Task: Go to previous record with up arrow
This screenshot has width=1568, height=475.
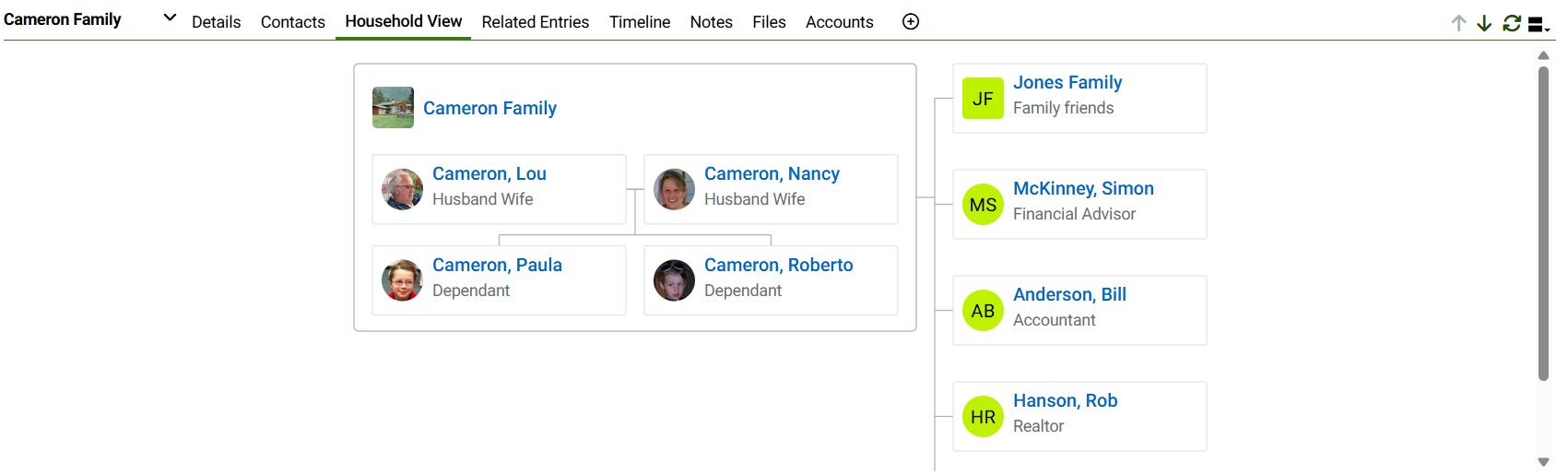Action: pyautogui.click(x=1458, y=23)
